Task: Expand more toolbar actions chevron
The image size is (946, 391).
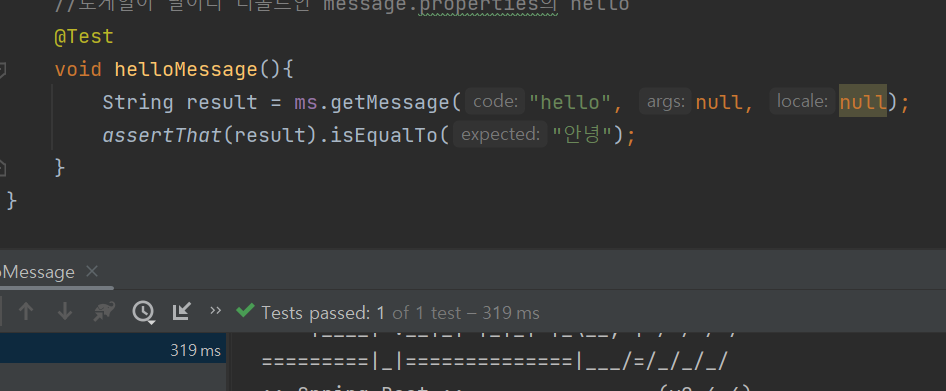Action: [215, 311]
